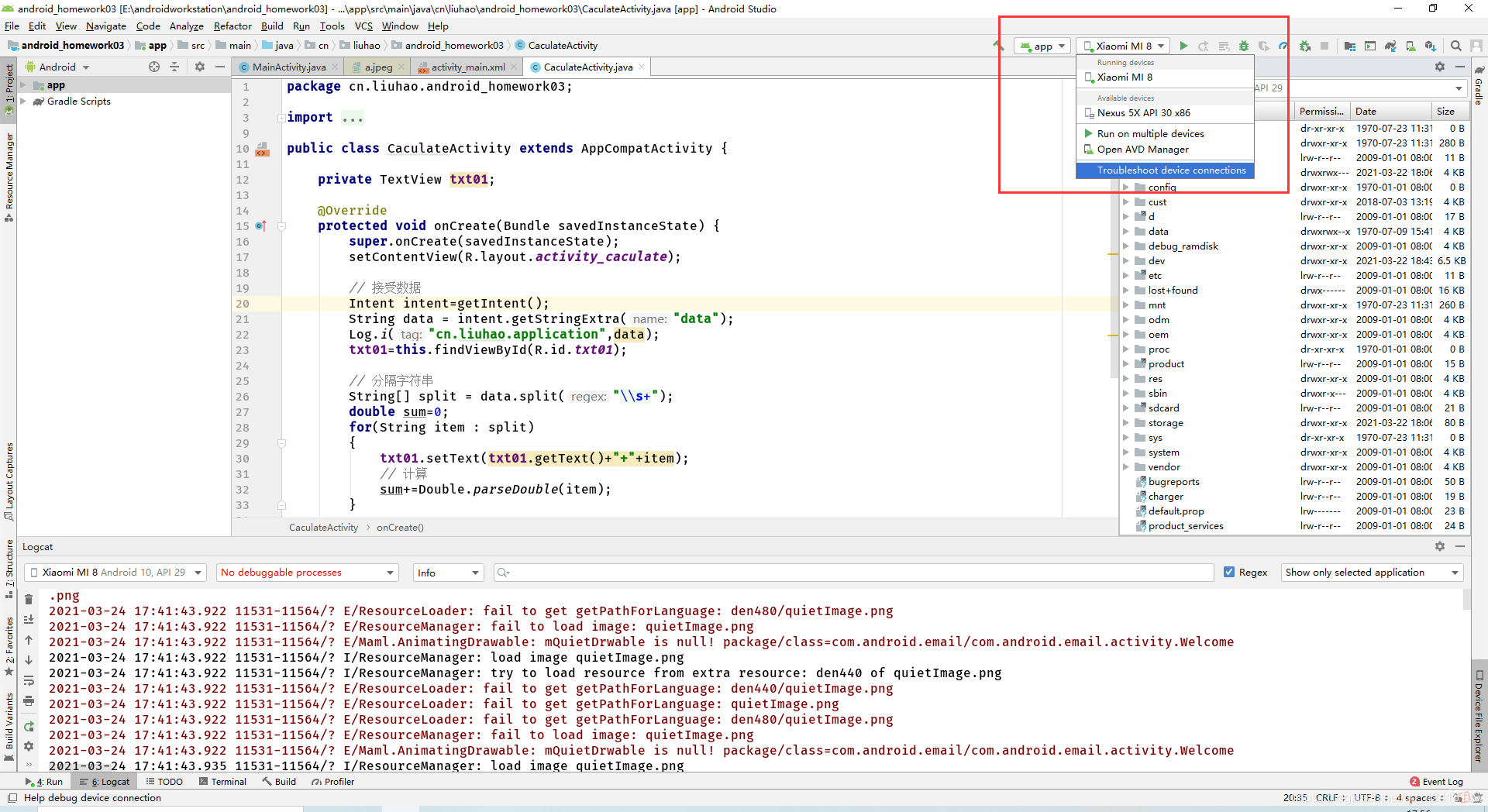Clear the Logcat with the trash icon

coord(29,599)
